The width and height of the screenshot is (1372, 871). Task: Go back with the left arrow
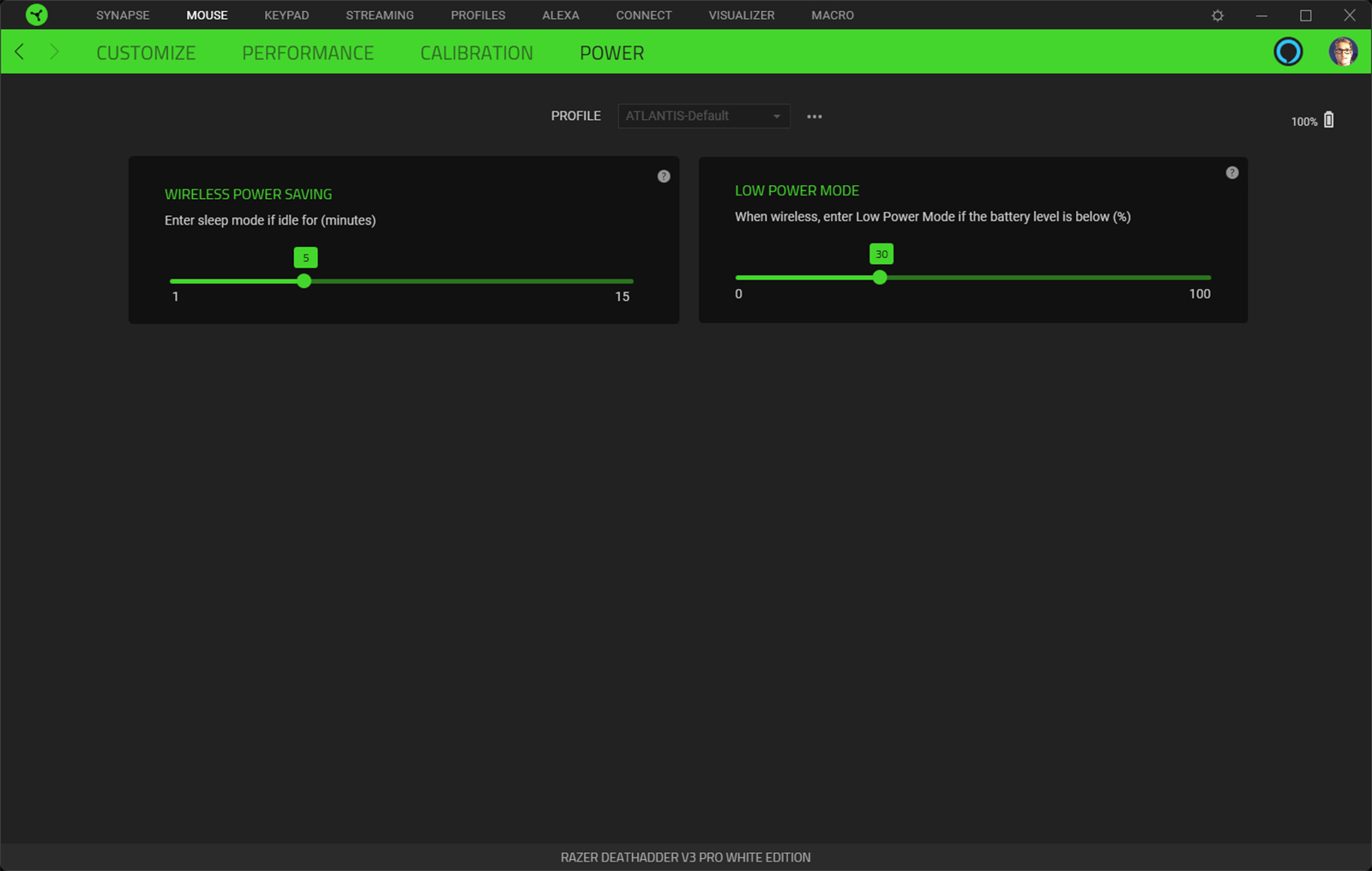point(20,52)
